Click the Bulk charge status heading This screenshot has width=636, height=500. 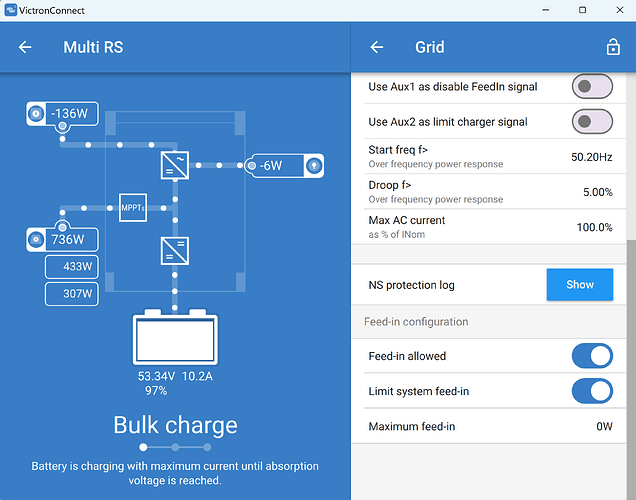175,425
